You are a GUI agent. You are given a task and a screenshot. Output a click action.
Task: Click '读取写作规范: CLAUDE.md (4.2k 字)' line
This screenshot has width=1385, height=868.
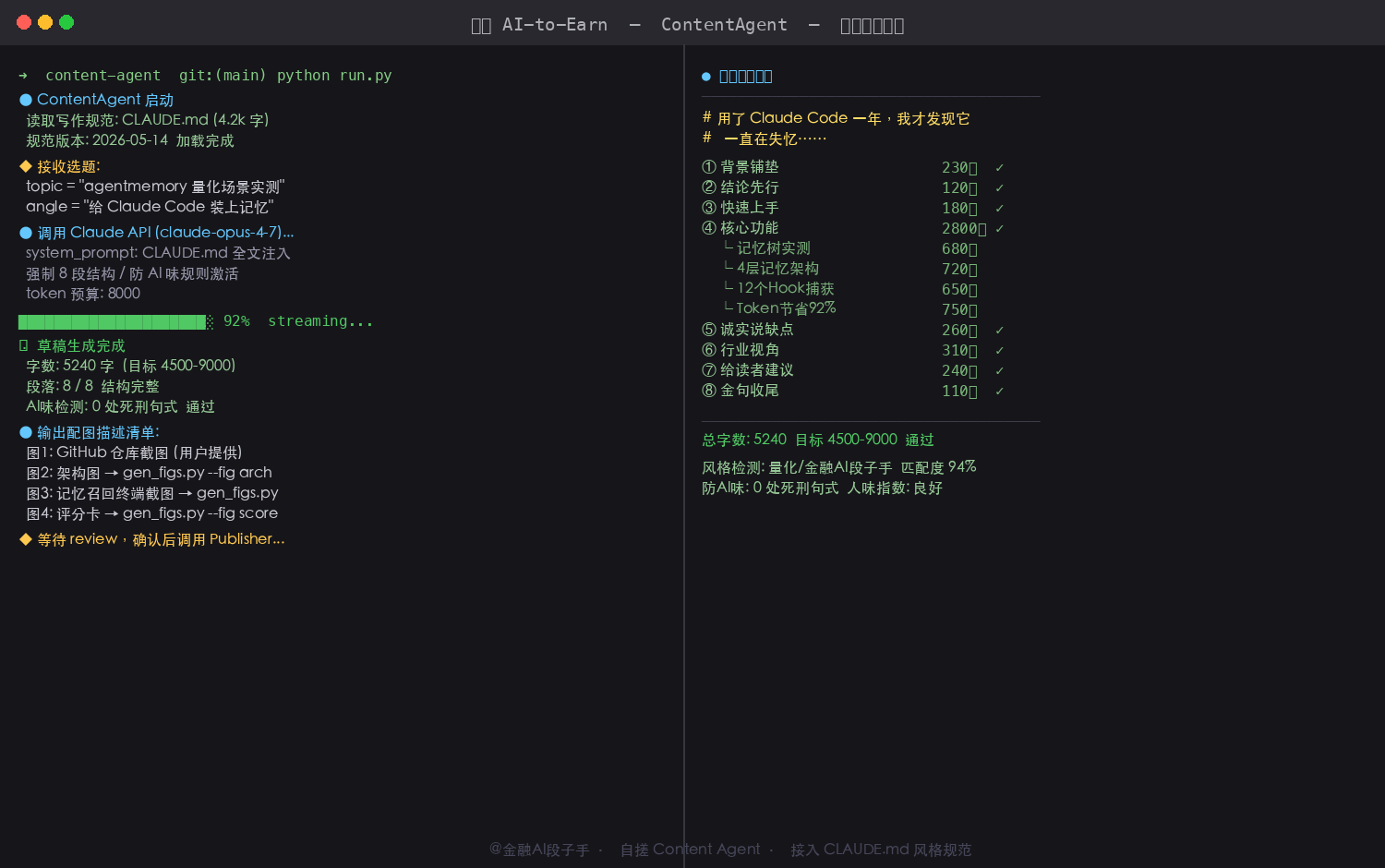point(148,120)
